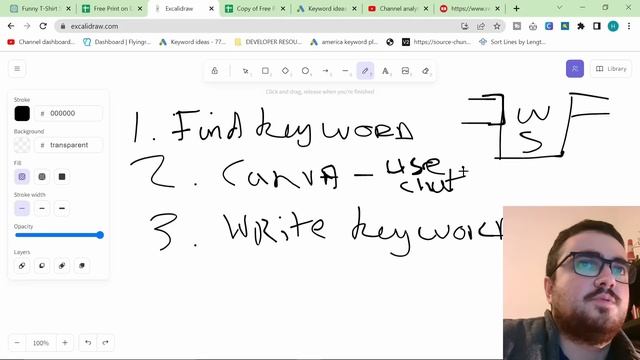This screenshot has height=360, width=640.
Task: Set stroke width to thin
Action: click(x=22, y=209)
